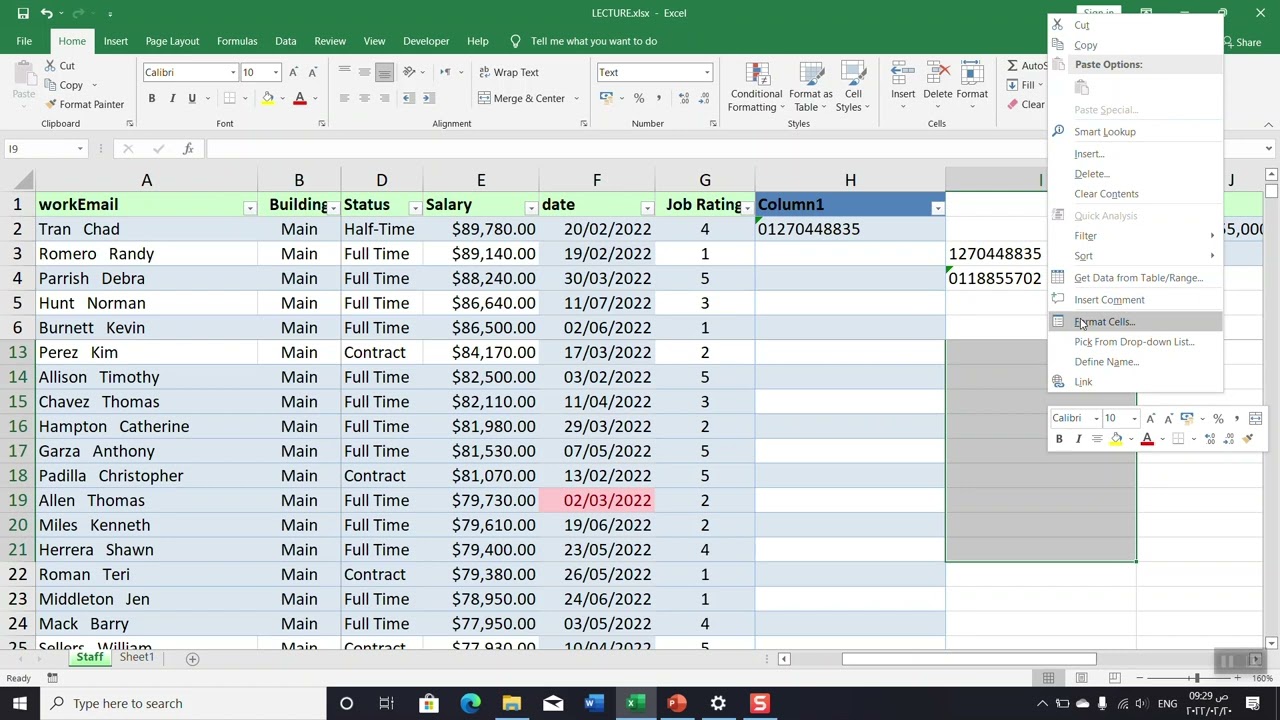Open Microsoft Edge from the taskbar
This screenshot has height=720, width=1280.
coord(470,703)
